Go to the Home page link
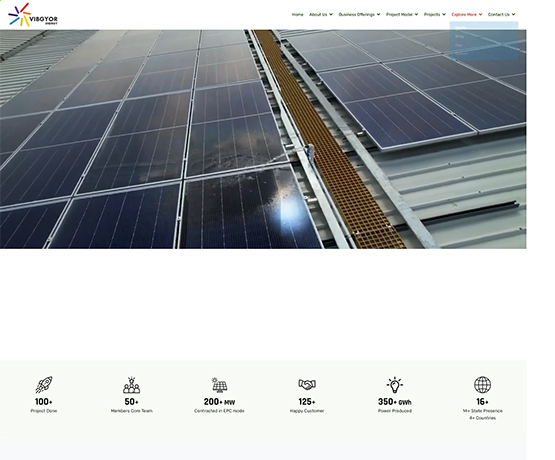 297,15
